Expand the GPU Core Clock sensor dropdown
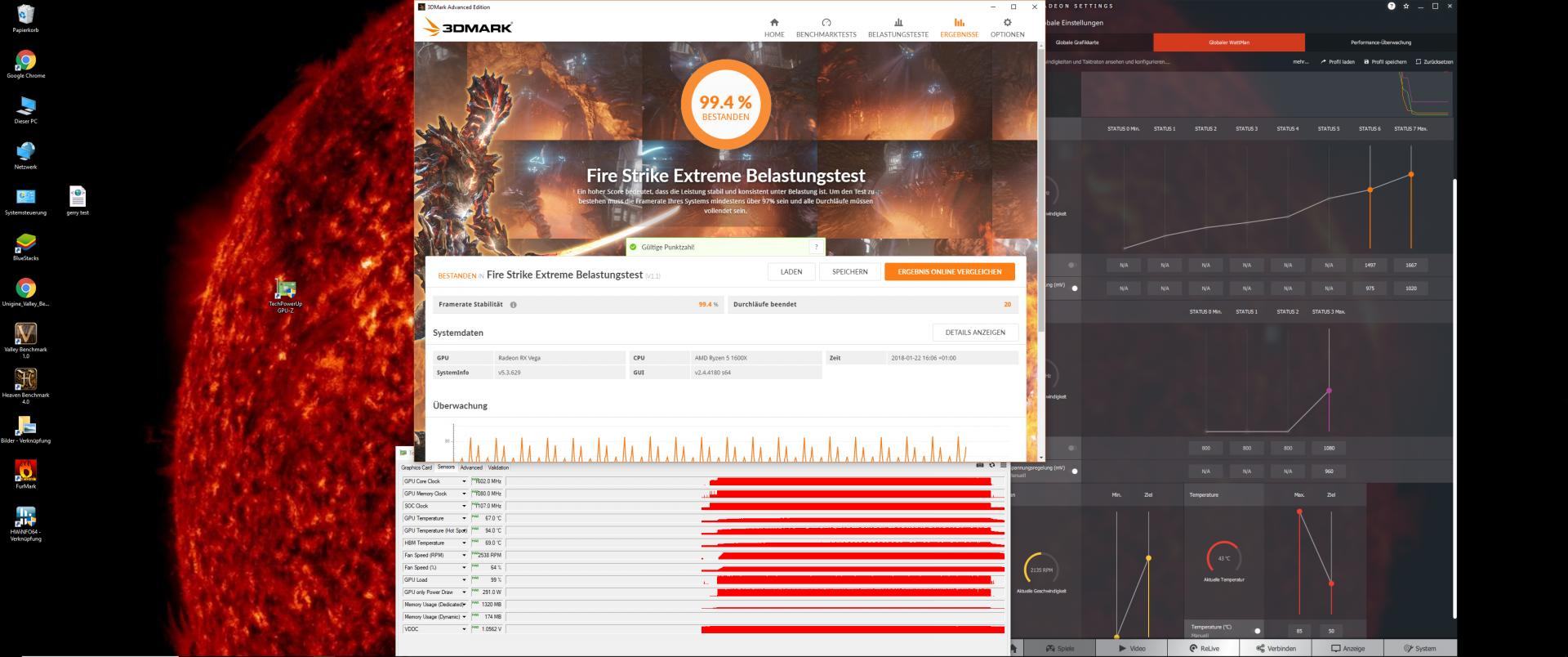The image size is (1568, 657). [464, 481]
